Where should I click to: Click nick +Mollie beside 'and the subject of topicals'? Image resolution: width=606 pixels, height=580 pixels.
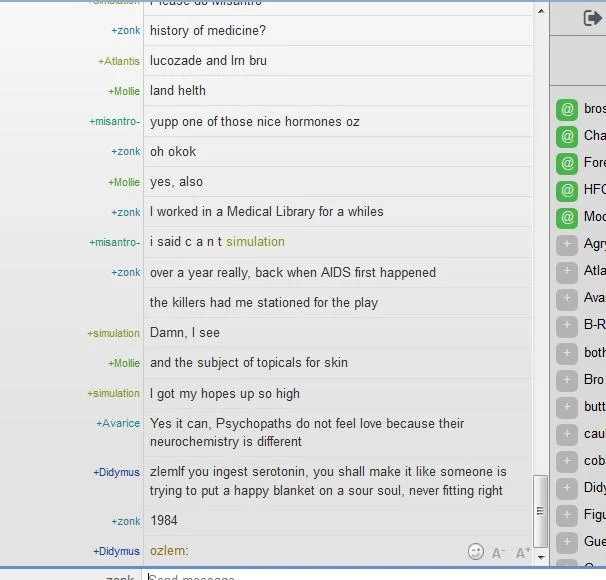point(124,363)
